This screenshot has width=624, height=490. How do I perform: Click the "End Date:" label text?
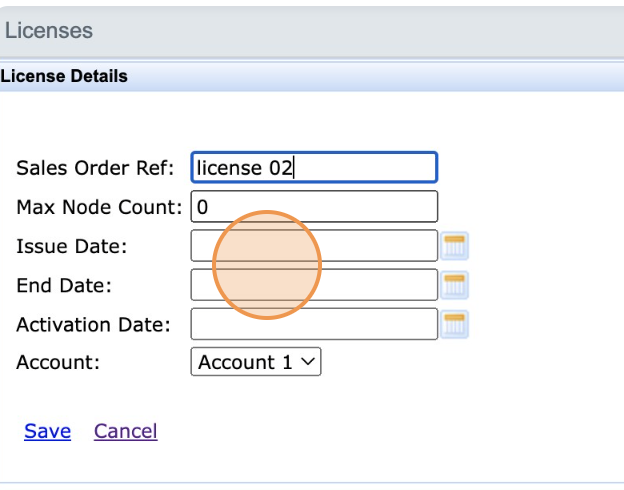point(64,285)
